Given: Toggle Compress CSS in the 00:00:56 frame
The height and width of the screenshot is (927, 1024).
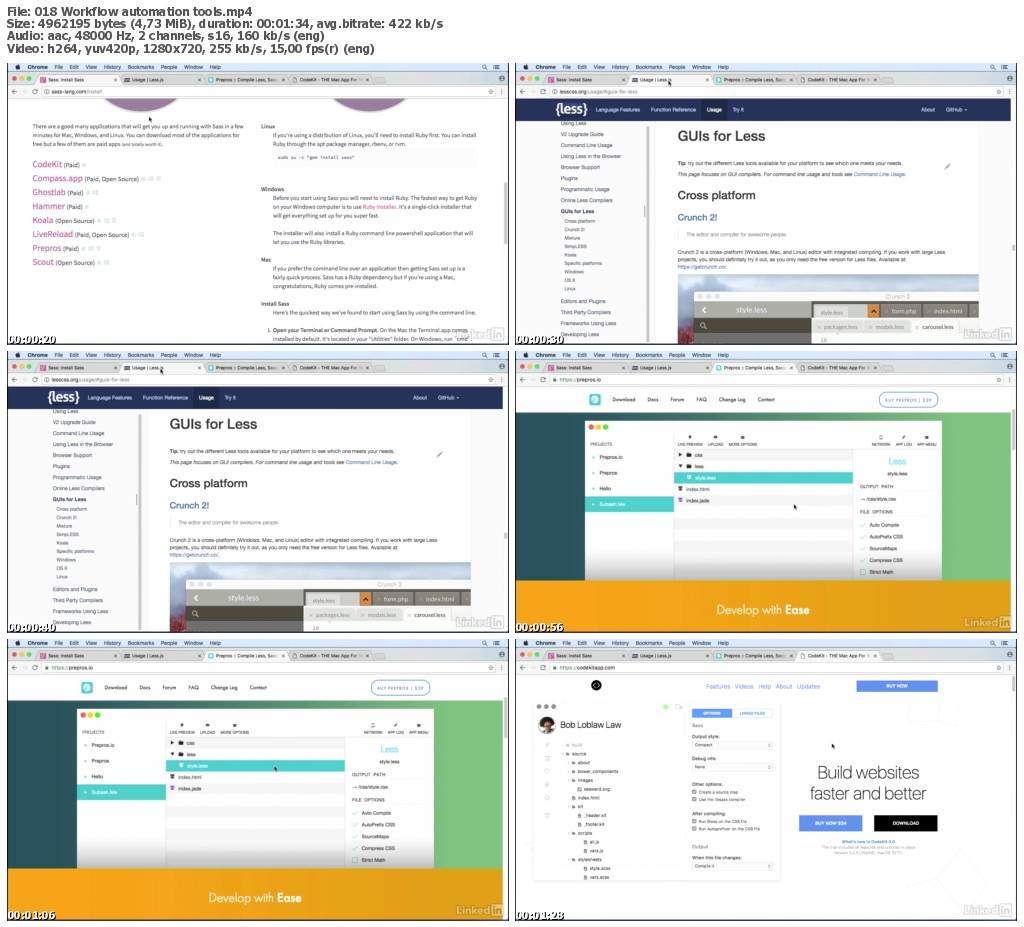Looking at the screenshot, I should coord(863,560).
